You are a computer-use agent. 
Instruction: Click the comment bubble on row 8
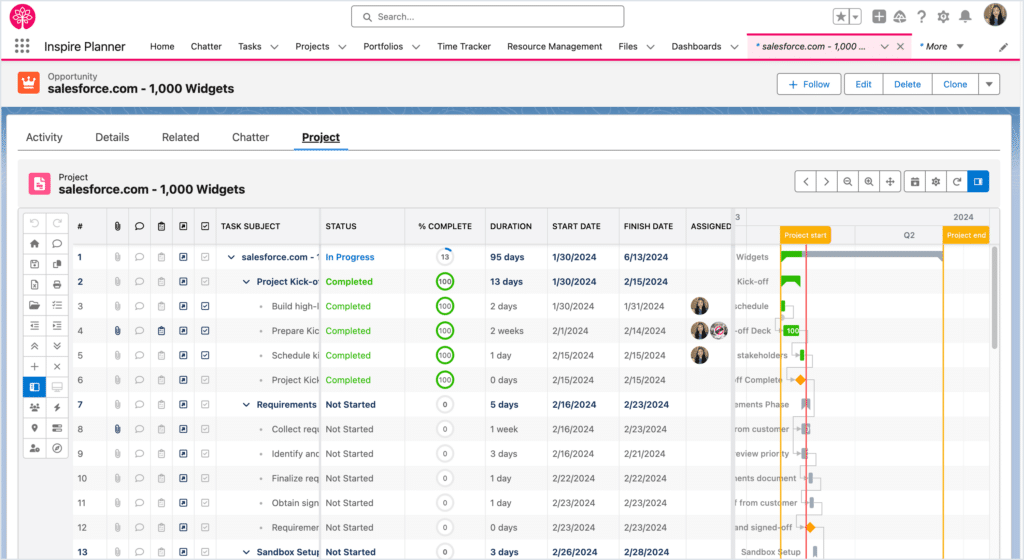(x=139, y=429)
